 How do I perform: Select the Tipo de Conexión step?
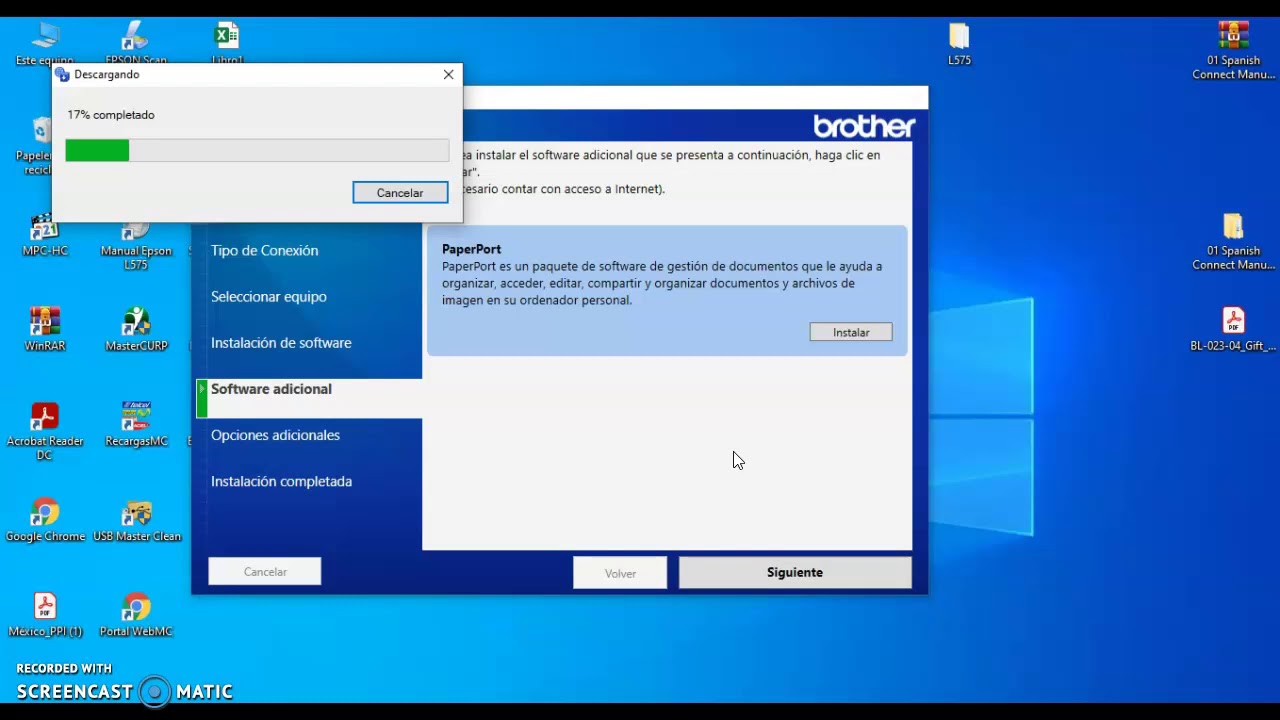[x=264, y=250]
